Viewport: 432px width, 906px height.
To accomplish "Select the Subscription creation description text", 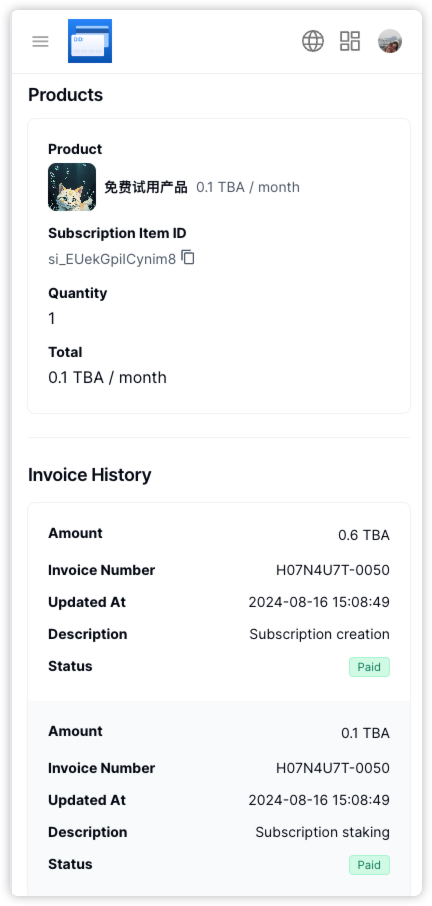I will [x=319, y=634].
